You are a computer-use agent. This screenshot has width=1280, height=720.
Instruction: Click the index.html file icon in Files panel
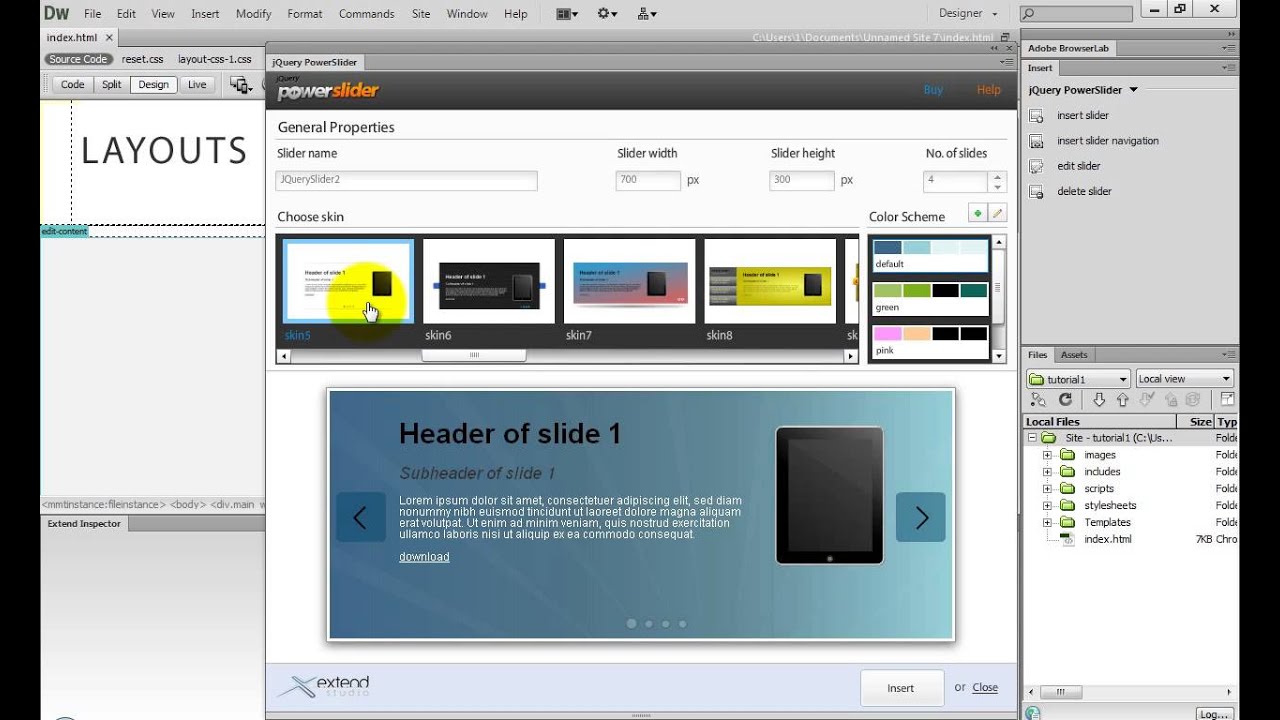[x=1067, y=539]
